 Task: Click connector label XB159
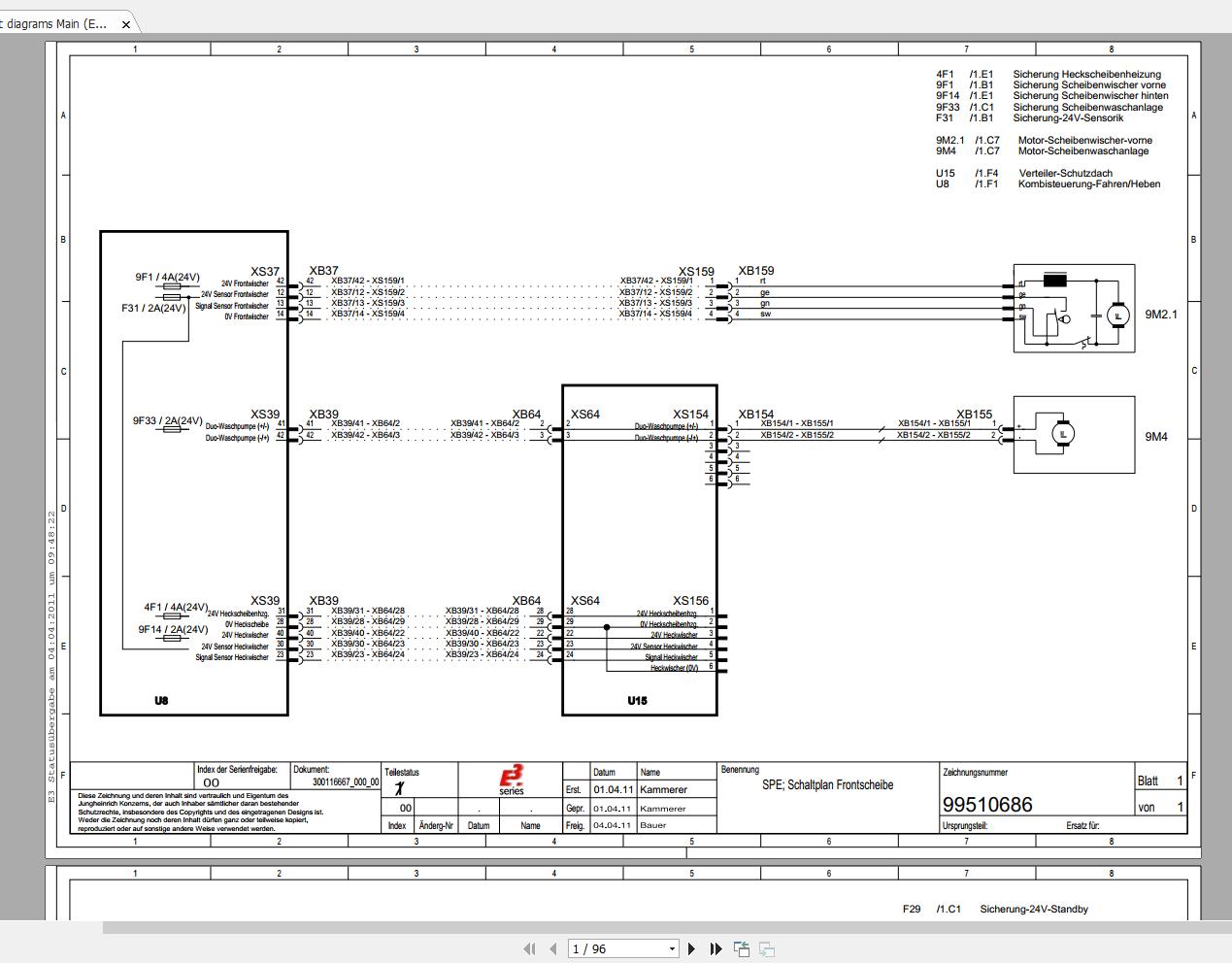point(756,271)
